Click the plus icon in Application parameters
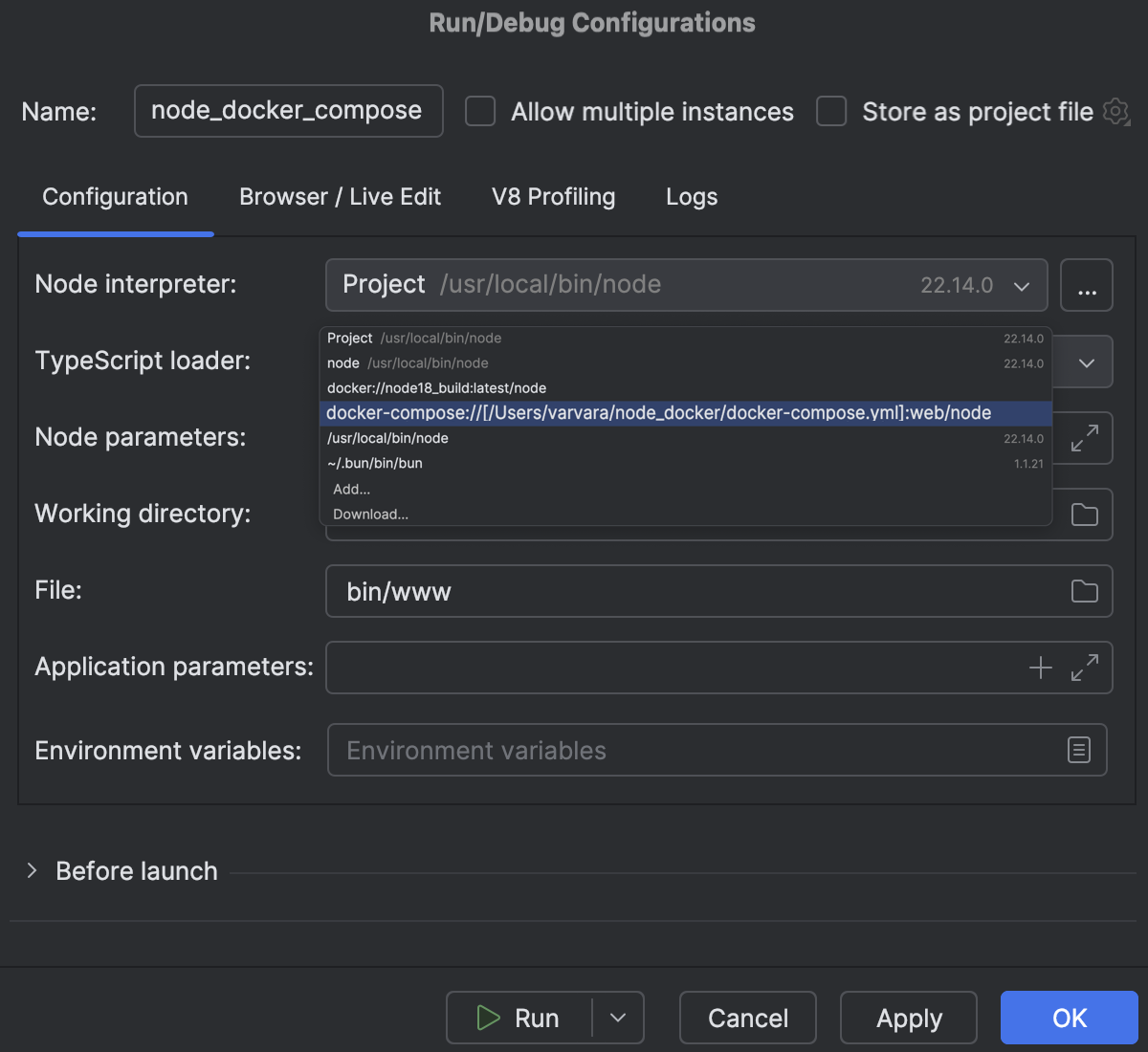Image resolution: width=1148 pixels, height=1052 pixels. click(x=1041, y=667)
